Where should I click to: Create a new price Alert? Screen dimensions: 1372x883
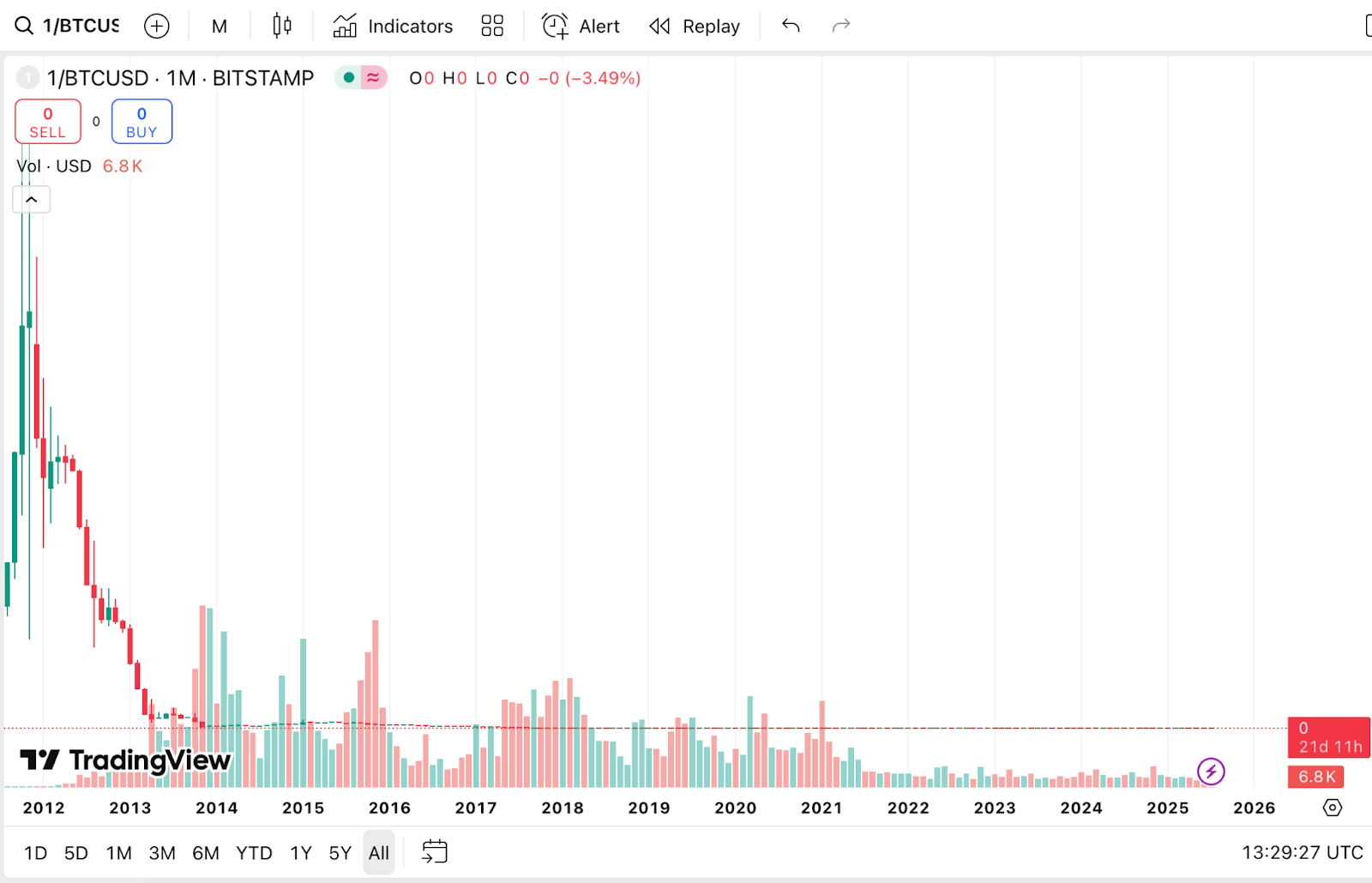(581, 26)
